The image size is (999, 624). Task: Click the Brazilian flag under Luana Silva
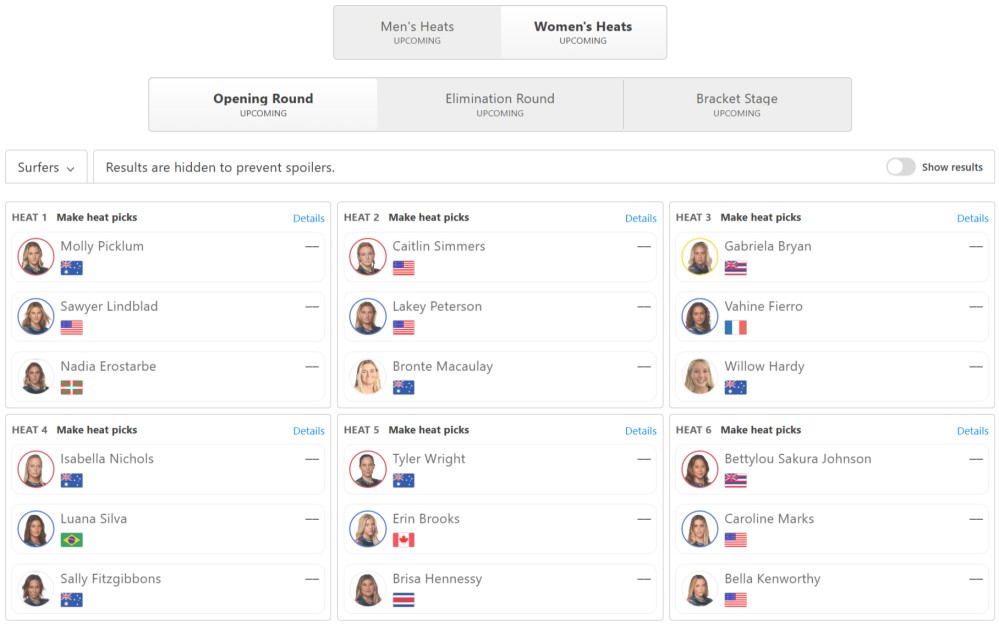pyautogui.click(x=71, y=540)
